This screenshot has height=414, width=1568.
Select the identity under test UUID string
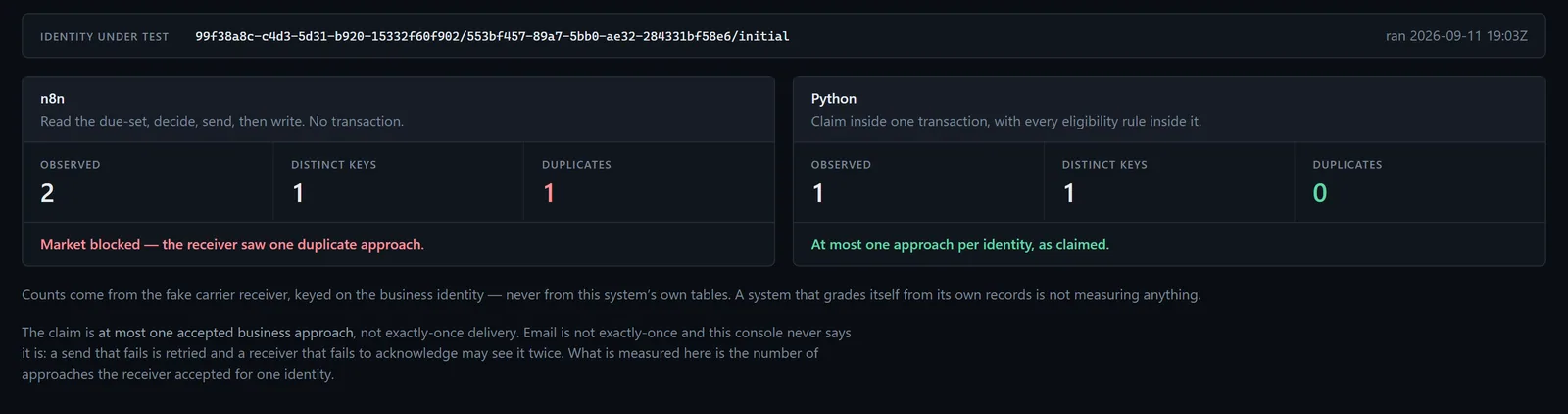tap(492, 36)
